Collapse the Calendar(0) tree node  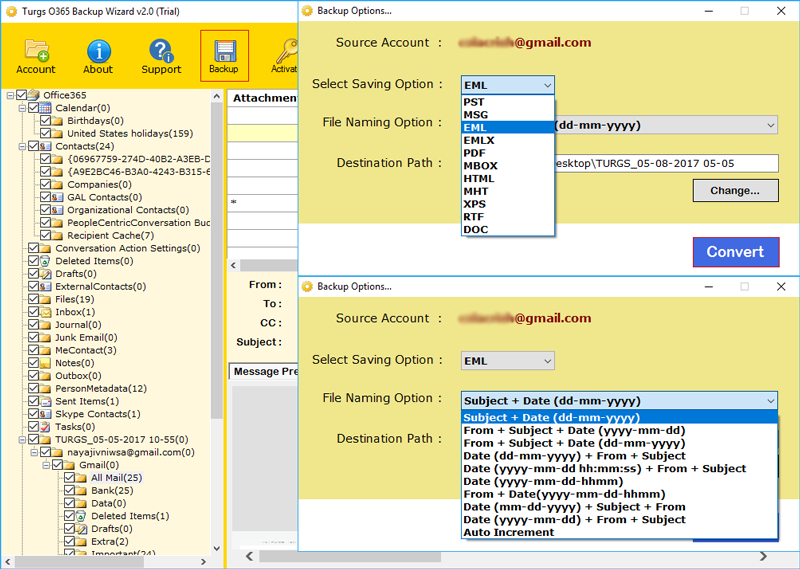(x=22, y=108)
